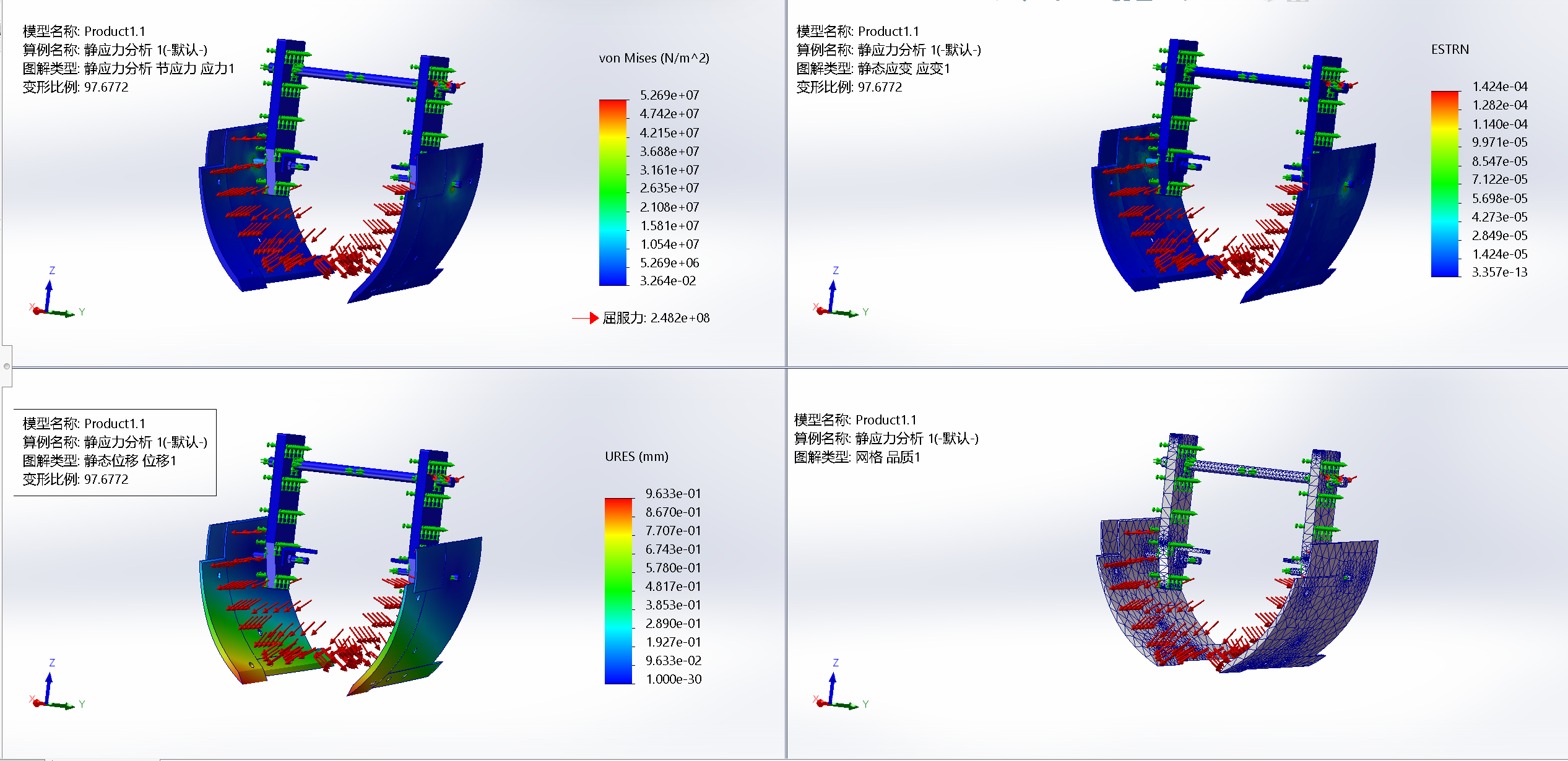Click the coordinate triad in the ESTRN strain viewport
This screenshot has height=761, width=1568.
(x=841, y=292)
